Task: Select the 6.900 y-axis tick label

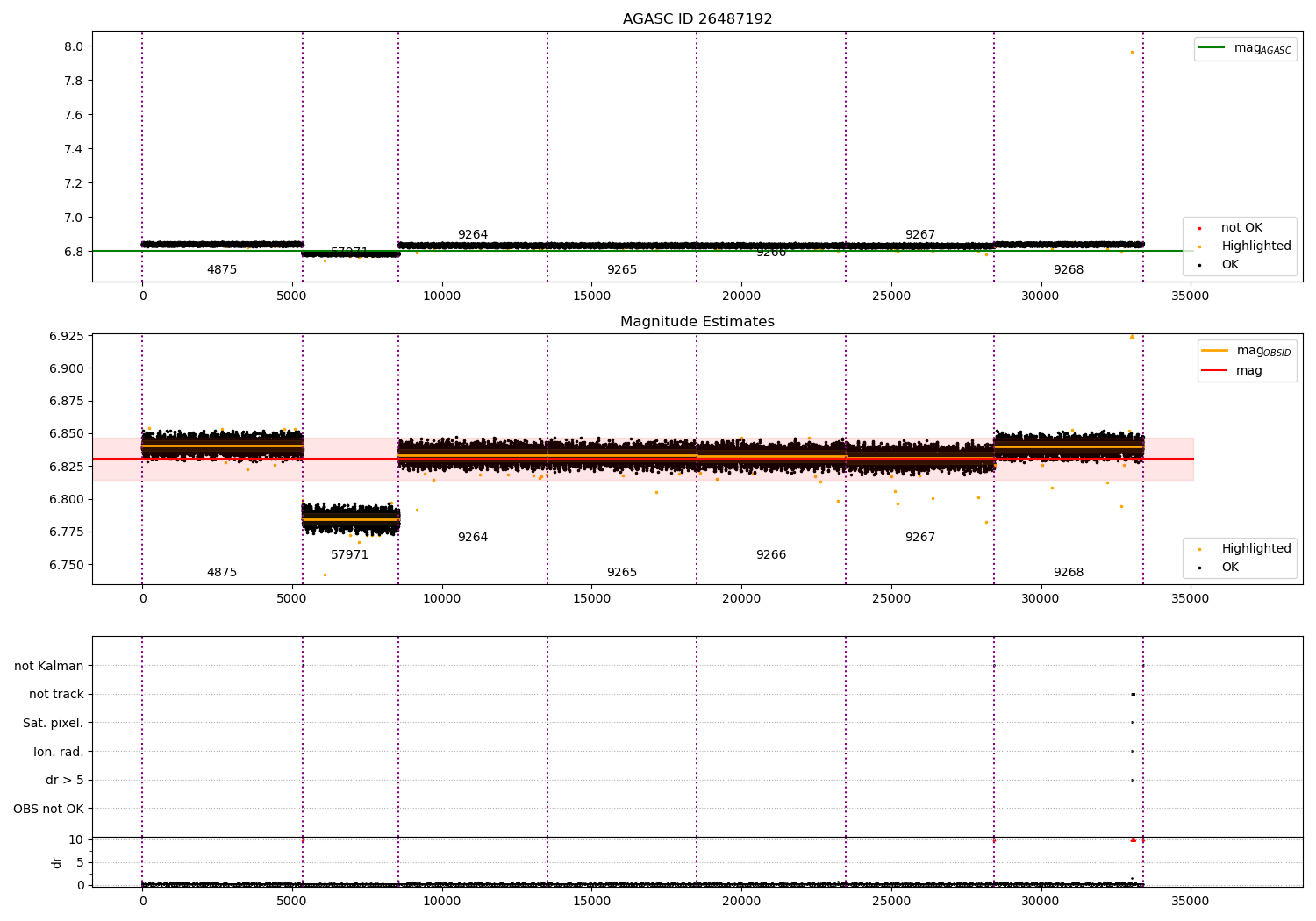Action: pyautogui.click(x=66, y=369)
